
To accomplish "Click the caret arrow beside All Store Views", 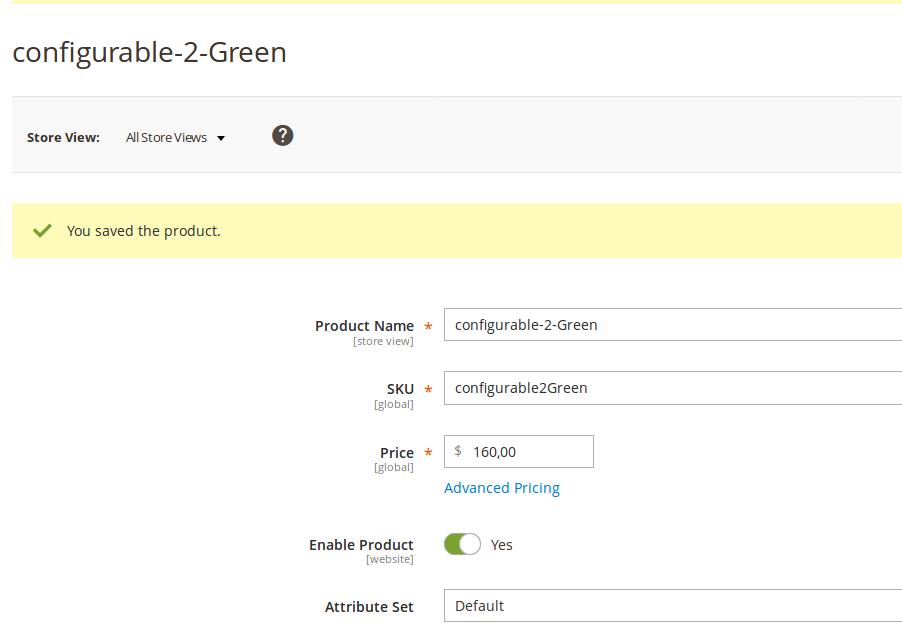I will (x=221, y=138).
